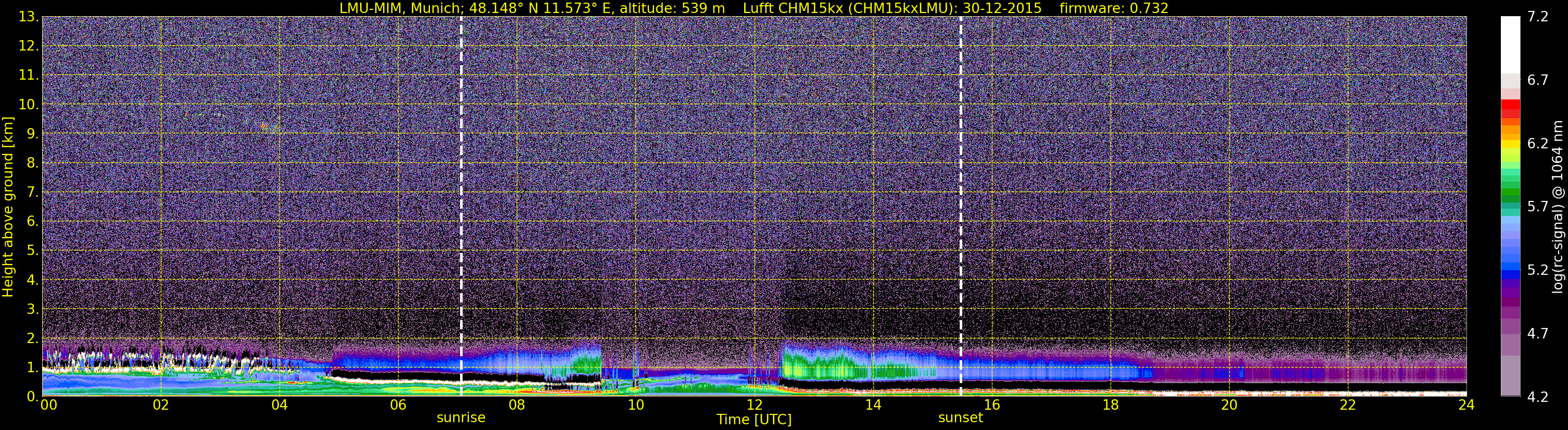Click the time axis tick label '00'

49,405
